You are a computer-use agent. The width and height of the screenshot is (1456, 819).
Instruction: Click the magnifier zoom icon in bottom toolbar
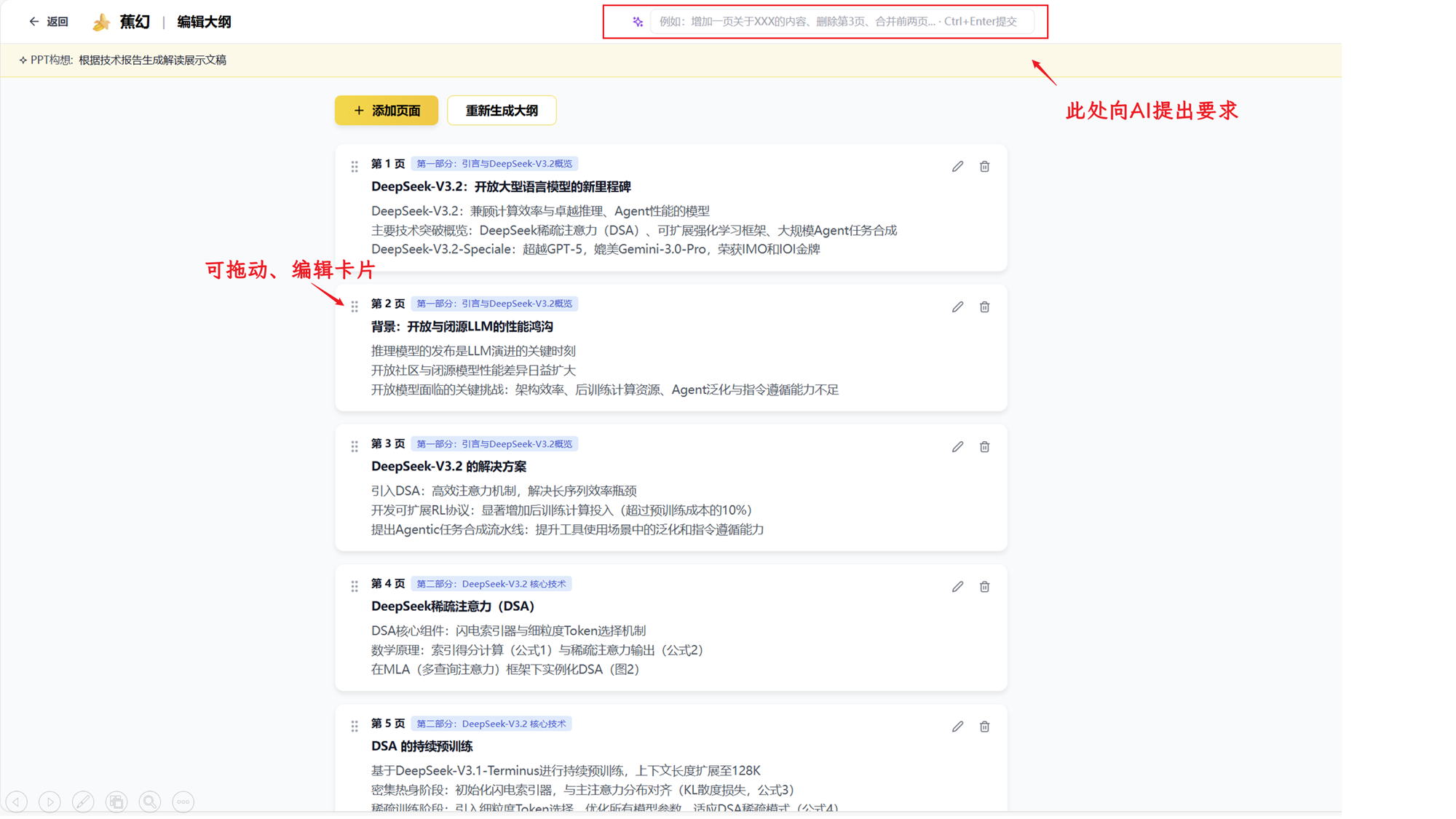point(149,802)
